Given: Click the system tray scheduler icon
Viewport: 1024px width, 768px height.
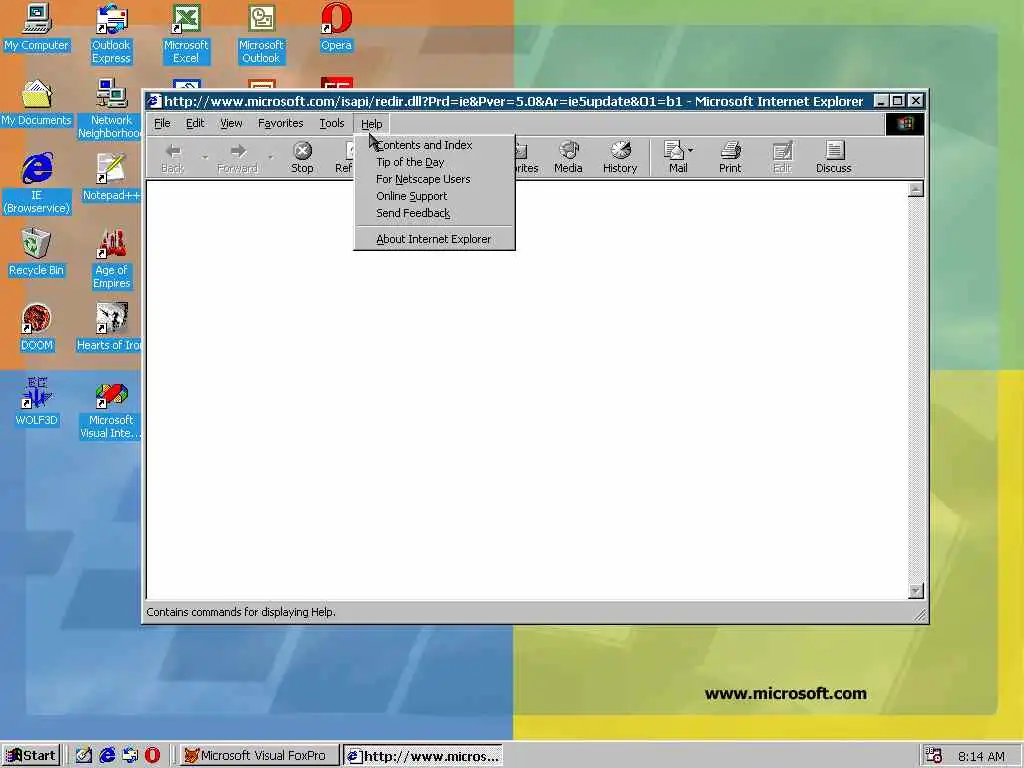Looking at the screenshot, I should coord(934,756).
